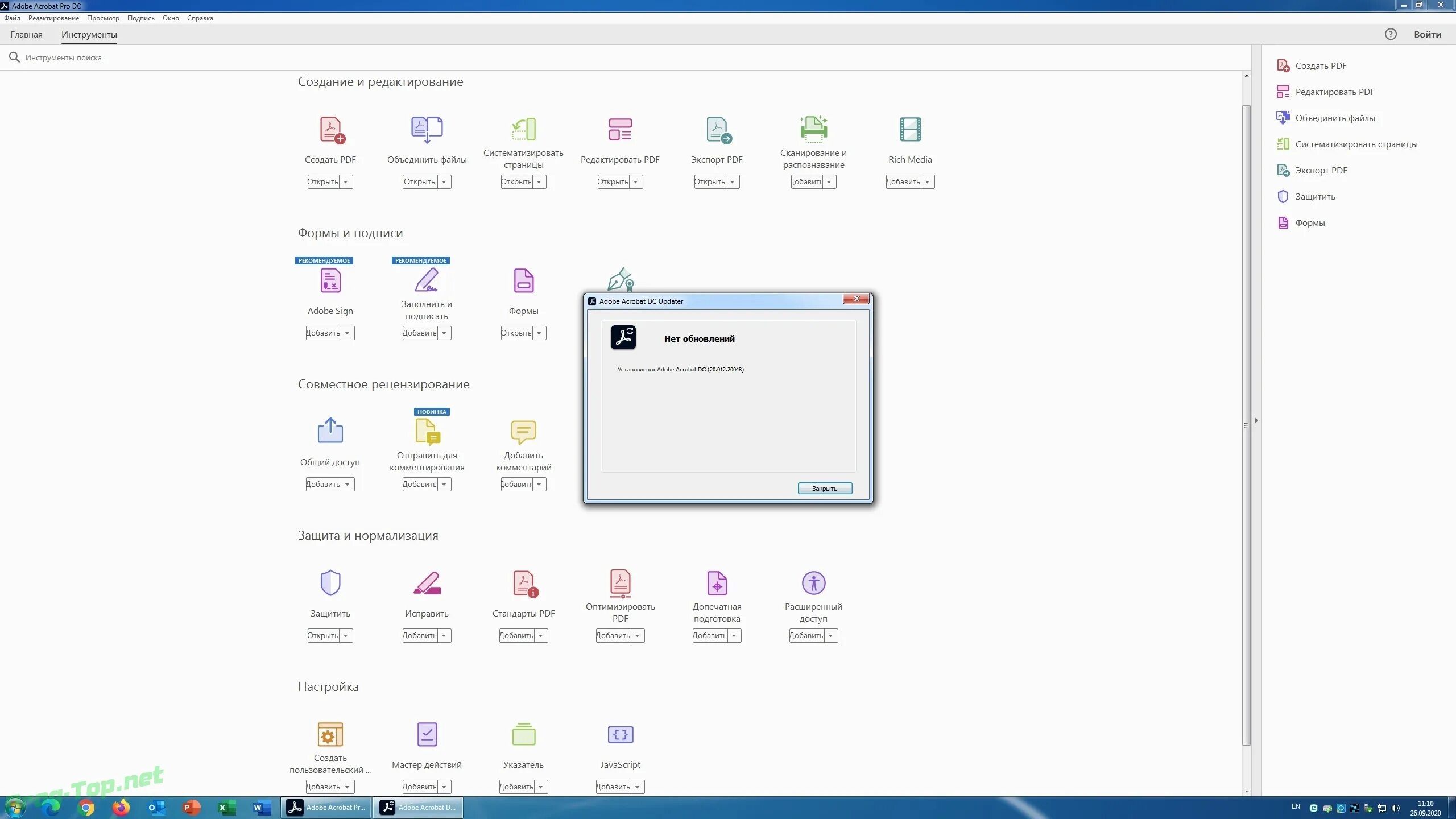Click the Инструменты поиска search field
This screenshot has height=819, width=1456.
63,57
